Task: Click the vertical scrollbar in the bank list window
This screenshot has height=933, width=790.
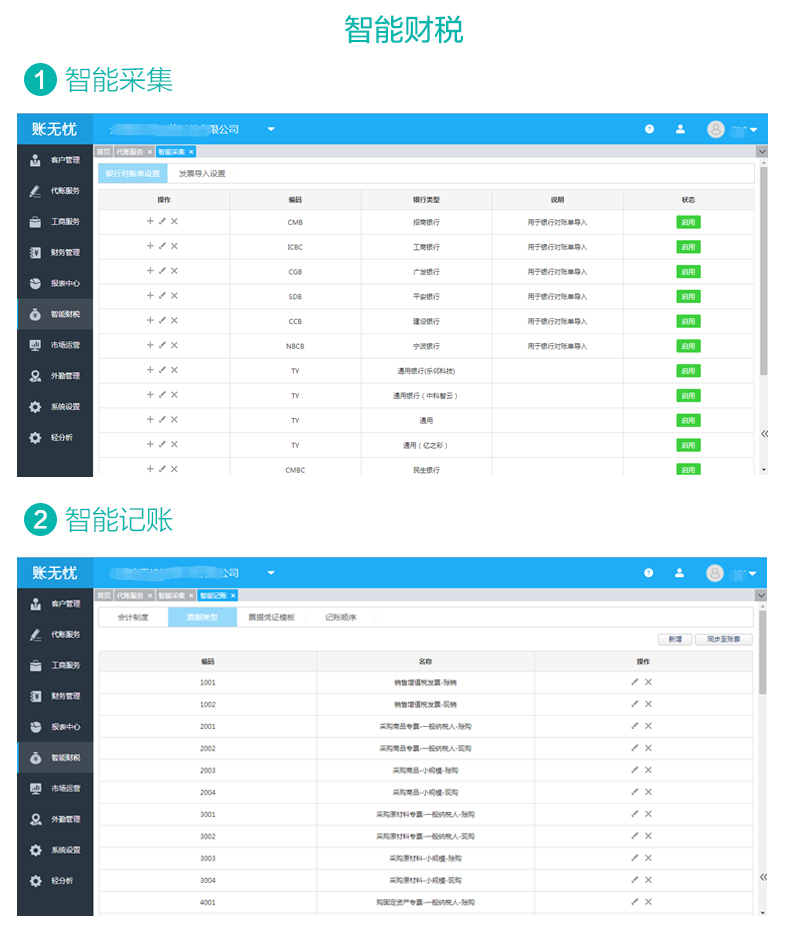Action: (763, 271)
